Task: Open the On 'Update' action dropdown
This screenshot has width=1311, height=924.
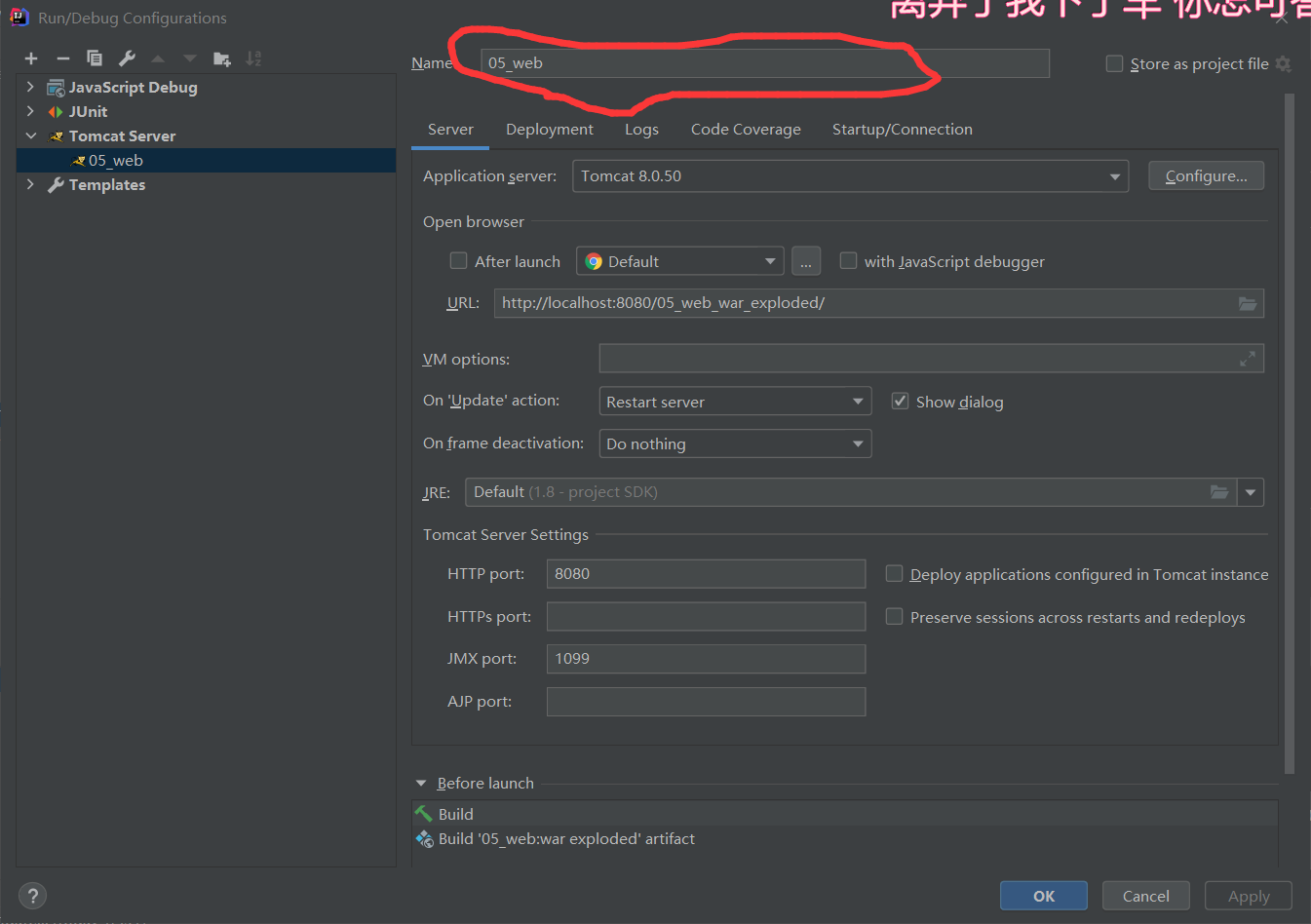Action: 735,402
